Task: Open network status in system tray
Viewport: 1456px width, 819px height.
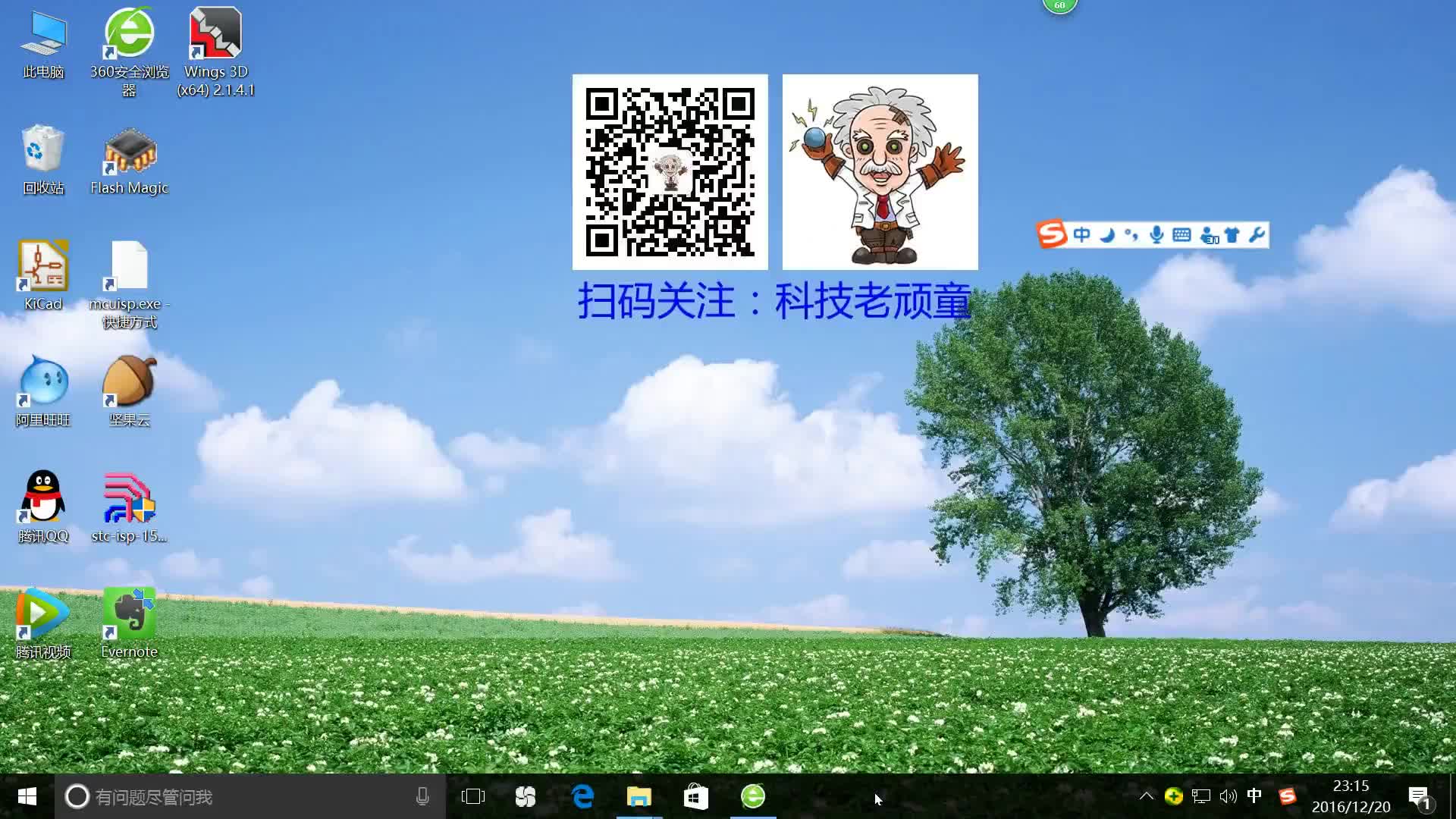Action: coord(1201,796)
